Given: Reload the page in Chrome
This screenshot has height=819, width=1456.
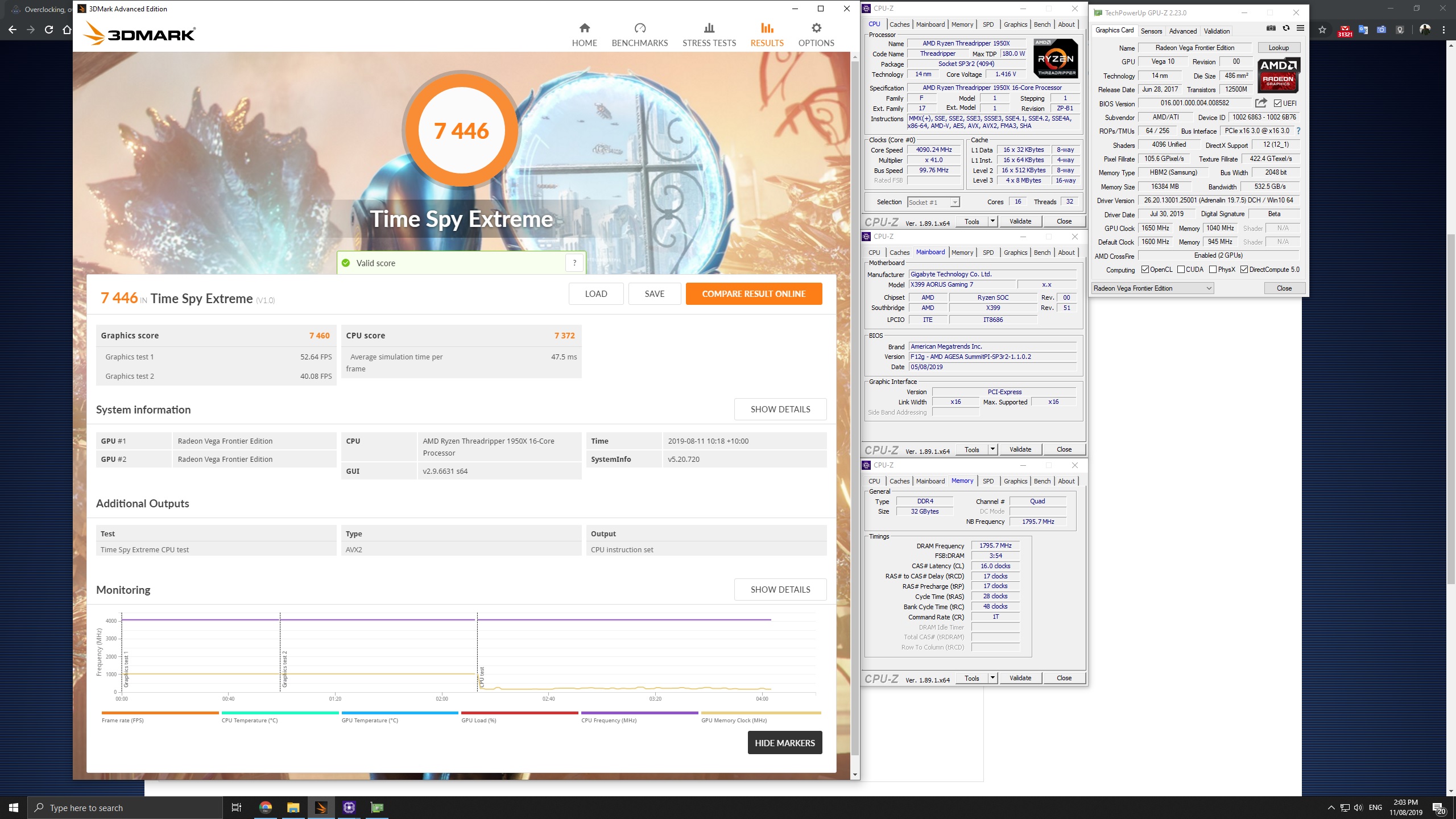Looking at the screenshot, I should tap(49, 30).
